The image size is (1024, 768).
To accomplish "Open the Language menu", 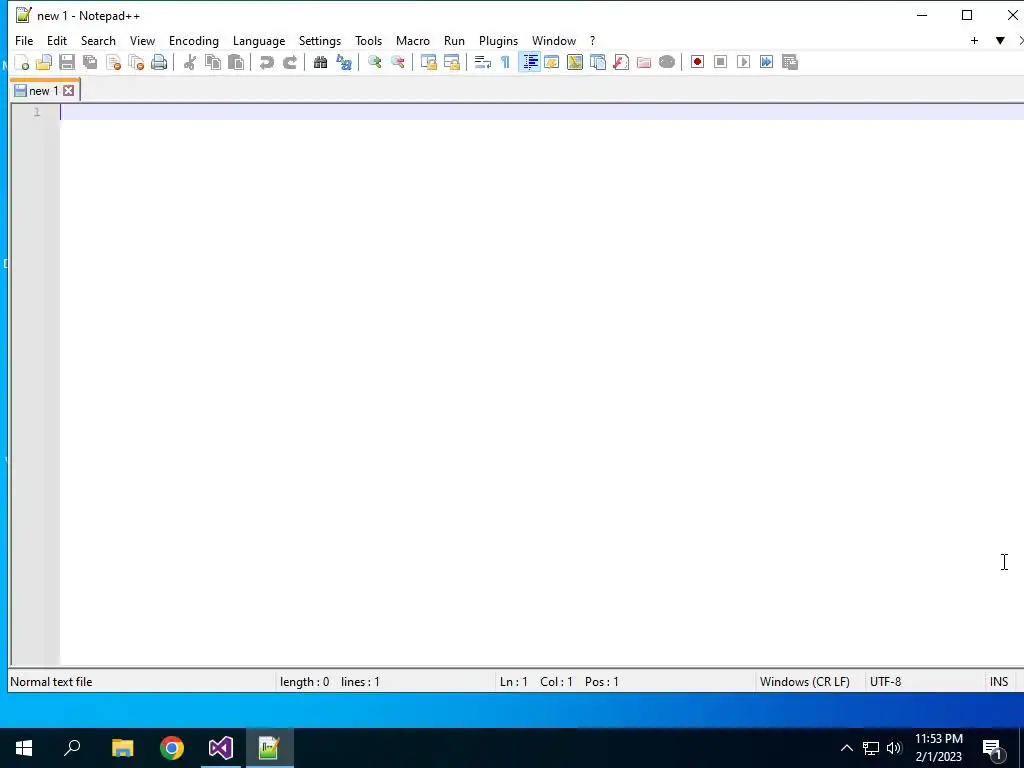I will (259, 40).
